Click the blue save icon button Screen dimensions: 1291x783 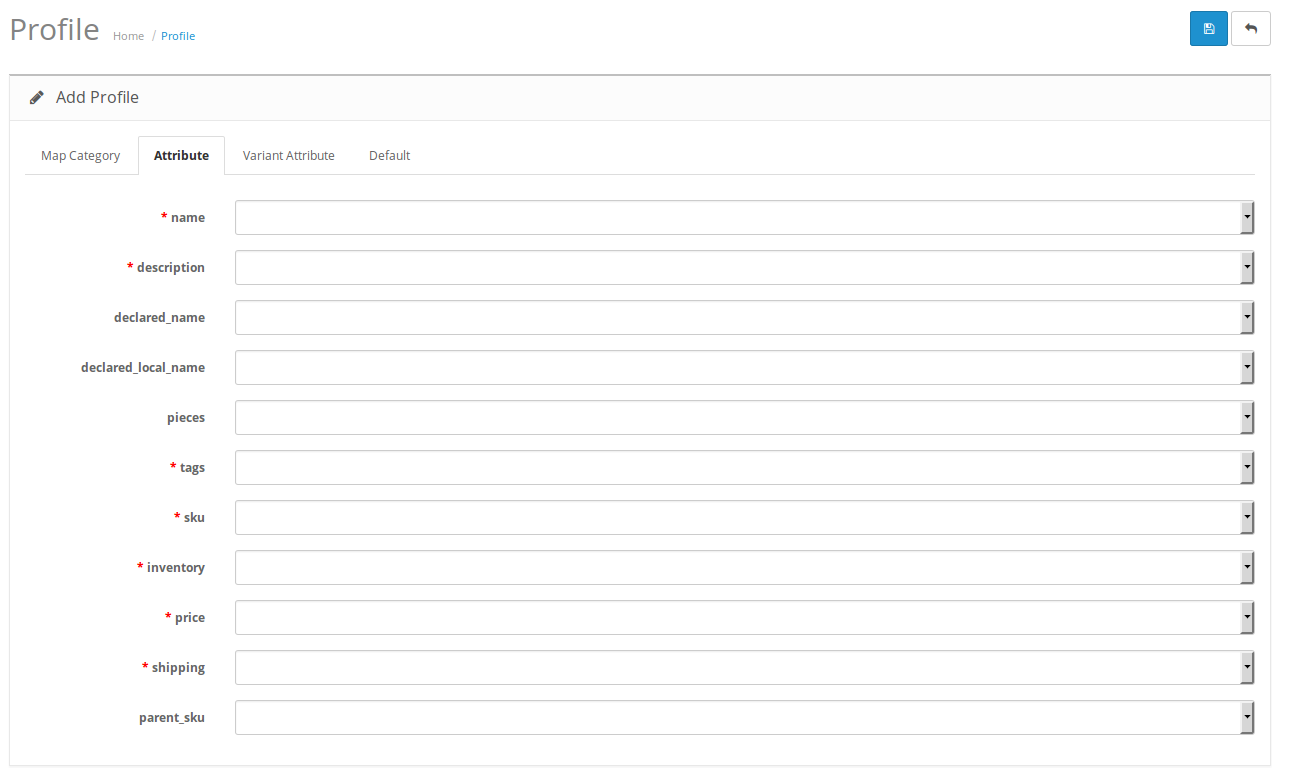coord(1208,29)
